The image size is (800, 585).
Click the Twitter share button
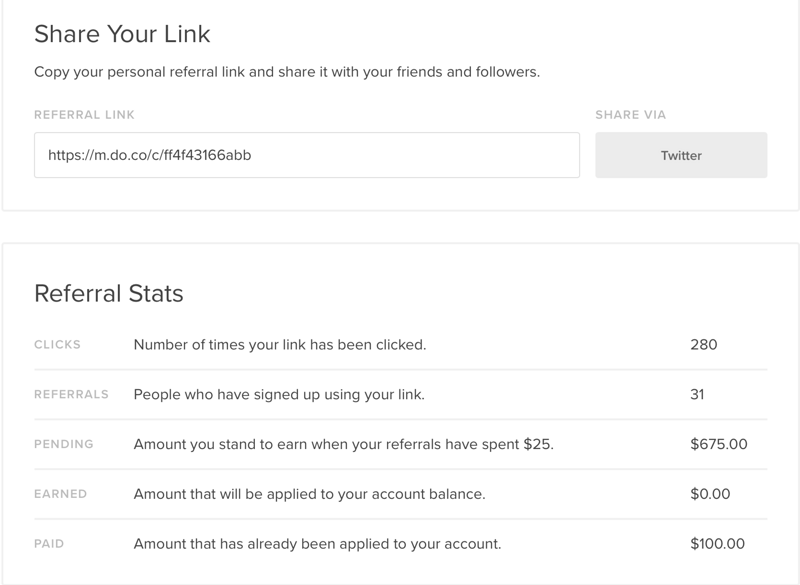681,155
